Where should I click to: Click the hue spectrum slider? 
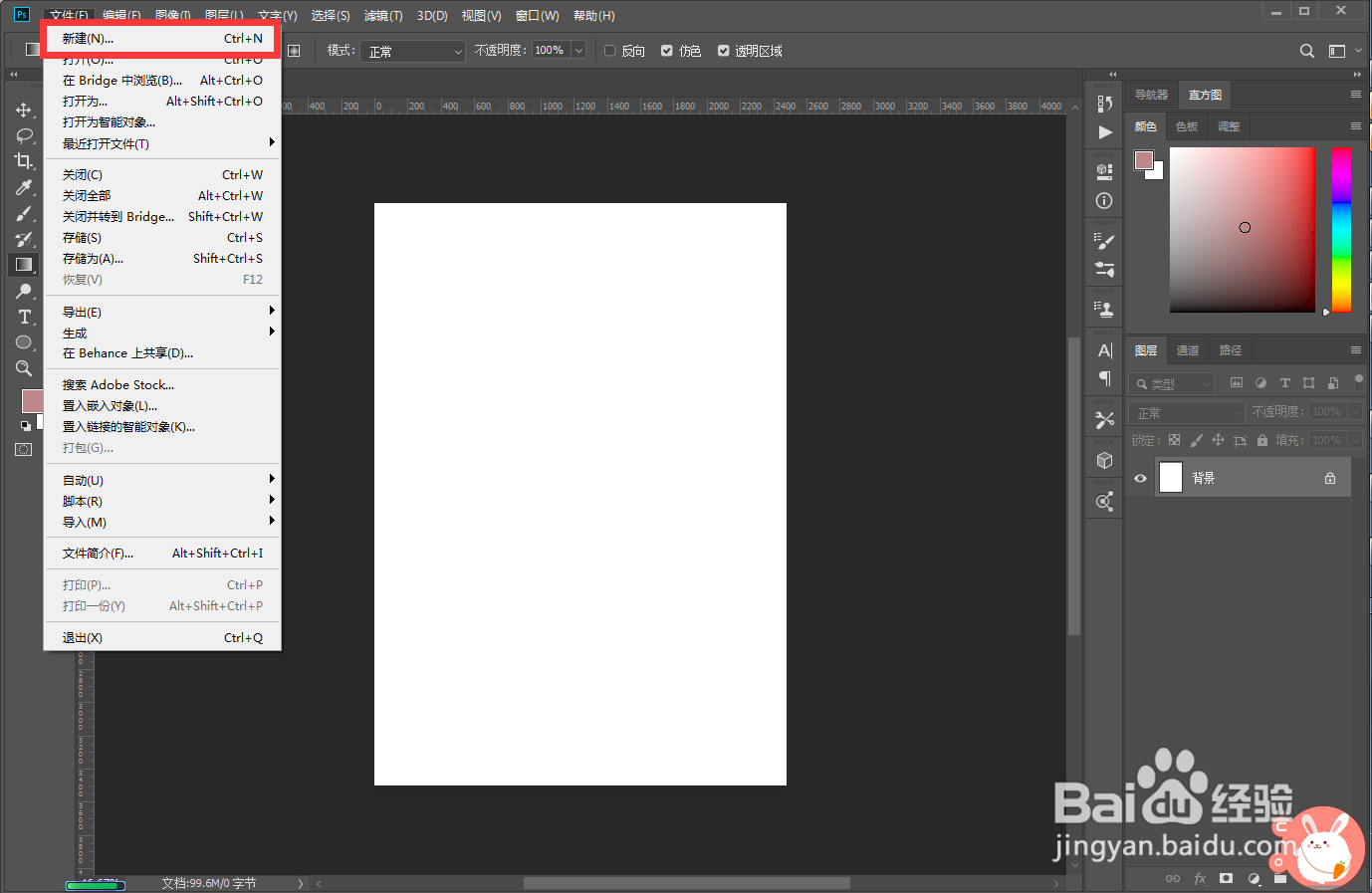tap(1341, 229)
